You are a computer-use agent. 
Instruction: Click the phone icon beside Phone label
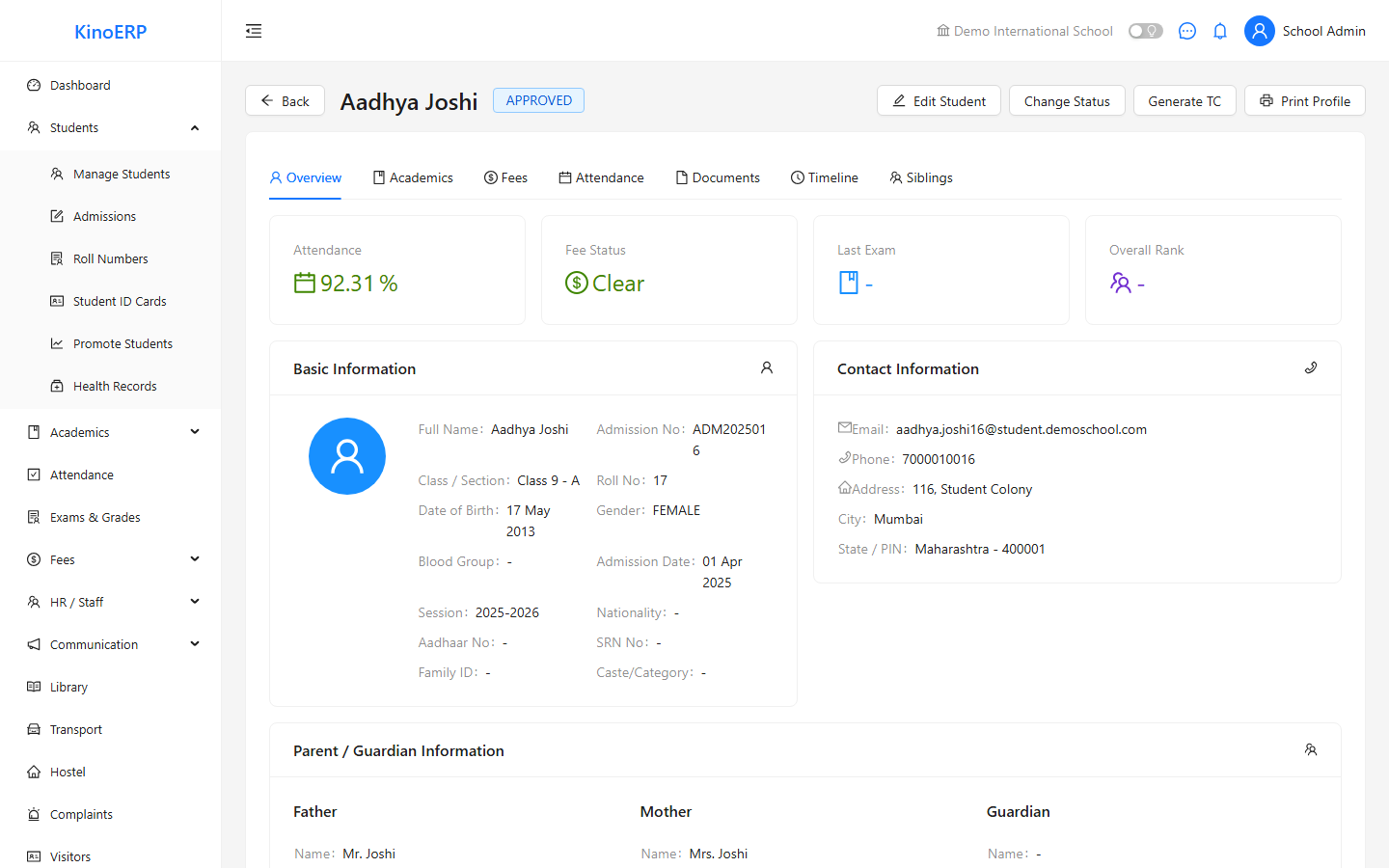(x=845, y=457)
